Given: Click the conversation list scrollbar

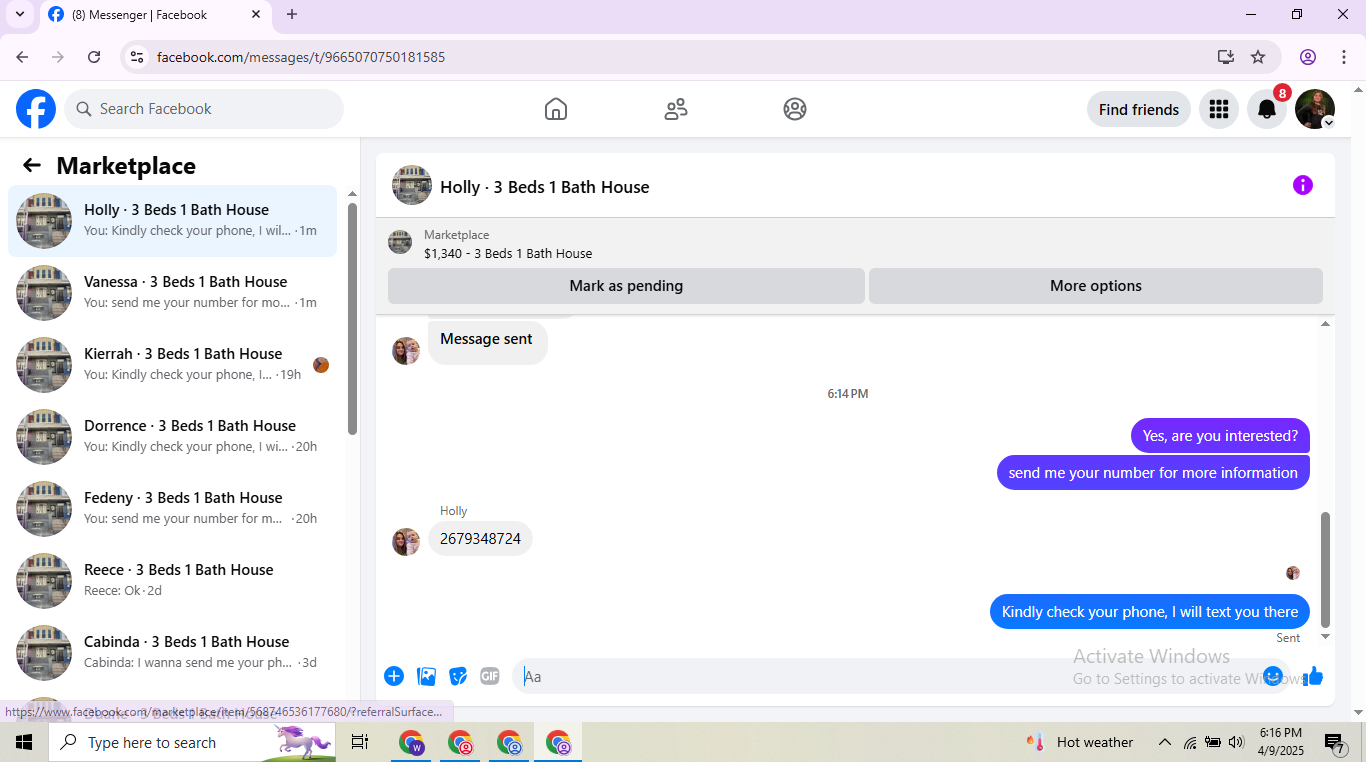Looking at the screenshot, I should tap(352, 318).
